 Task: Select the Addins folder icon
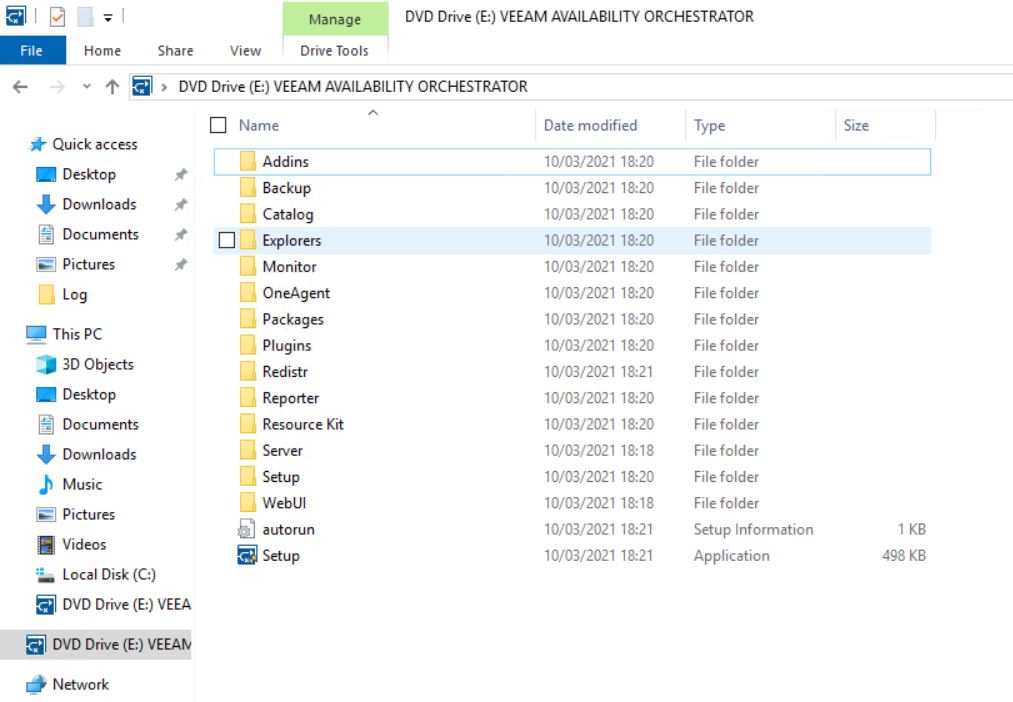click(248, 161)
